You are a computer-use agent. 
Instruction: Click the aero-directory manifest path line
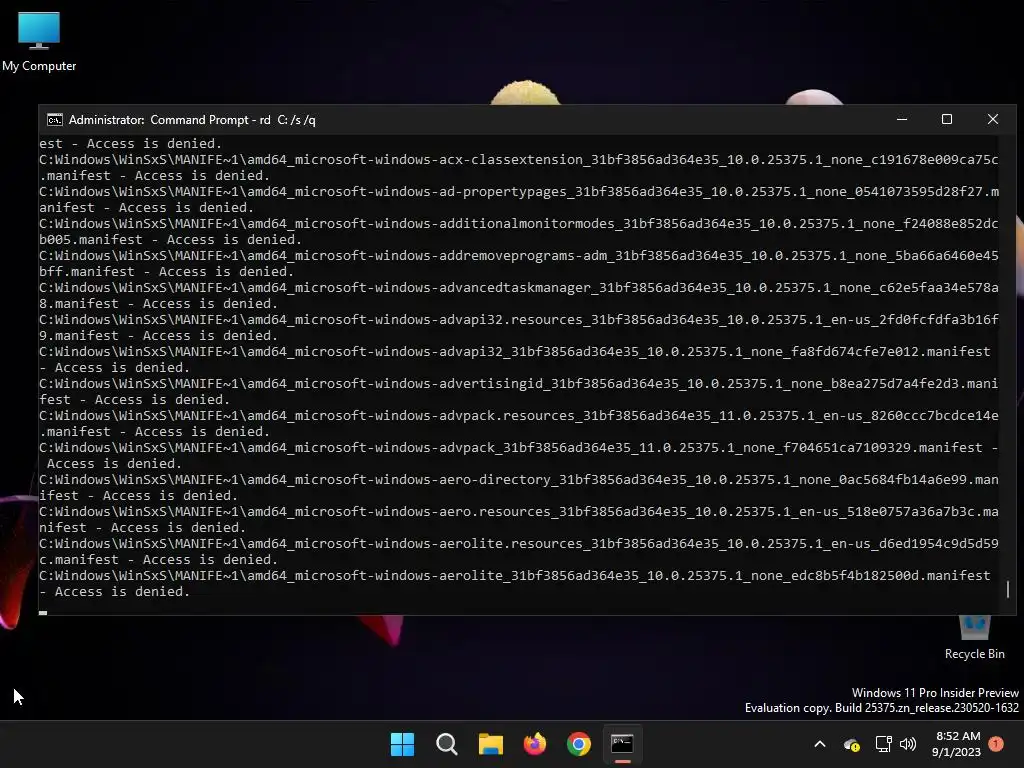(x=519, y=480)
